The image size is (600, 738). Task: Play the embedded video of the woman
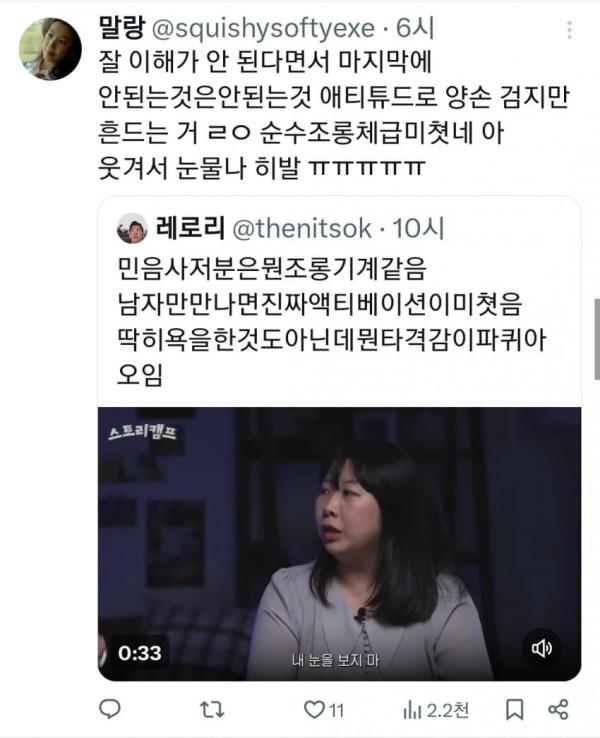(339, 544)
